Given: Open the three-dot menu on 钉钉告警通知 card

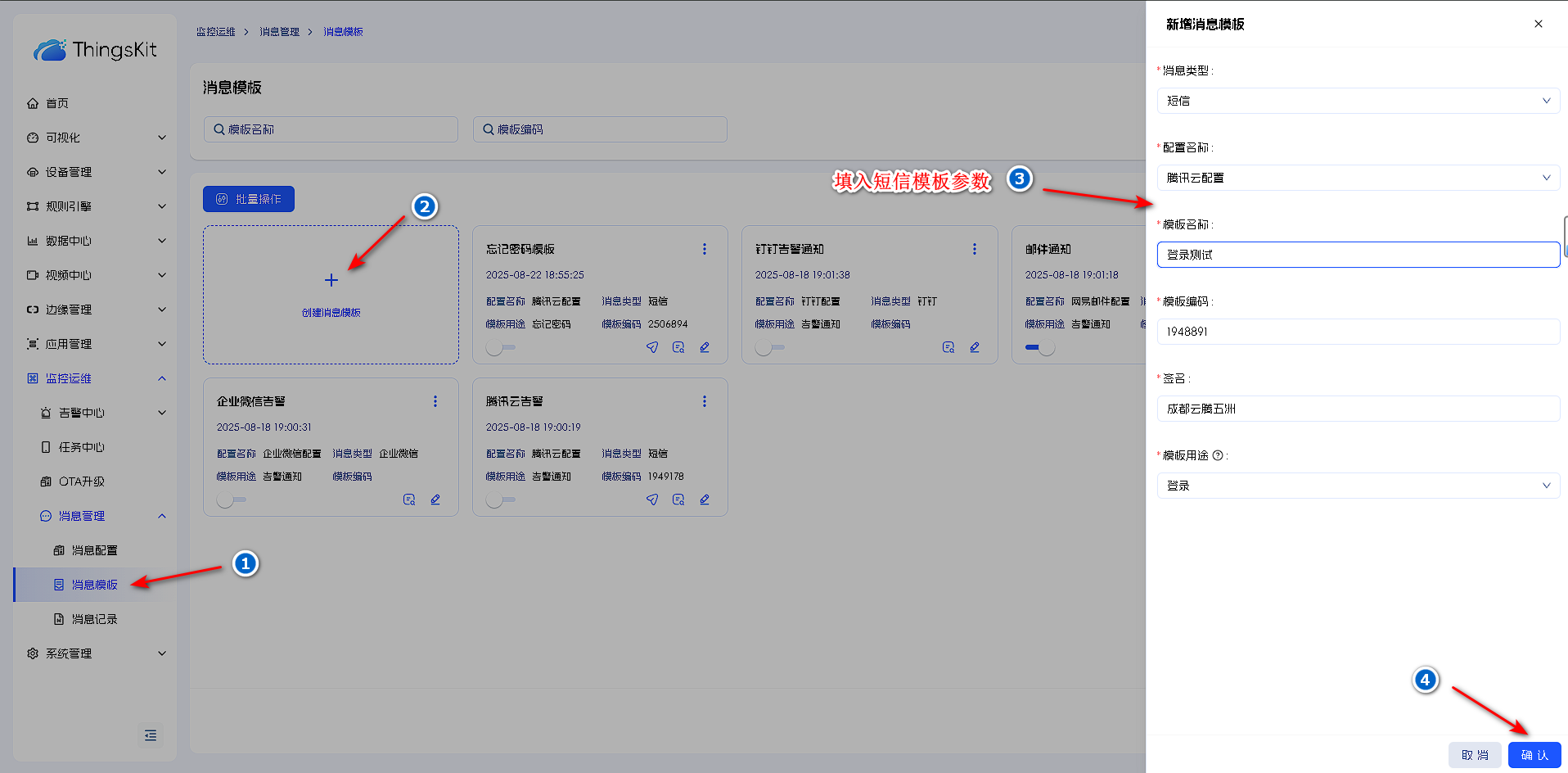Looking at the screenshot, I should (x=974, y=249).
